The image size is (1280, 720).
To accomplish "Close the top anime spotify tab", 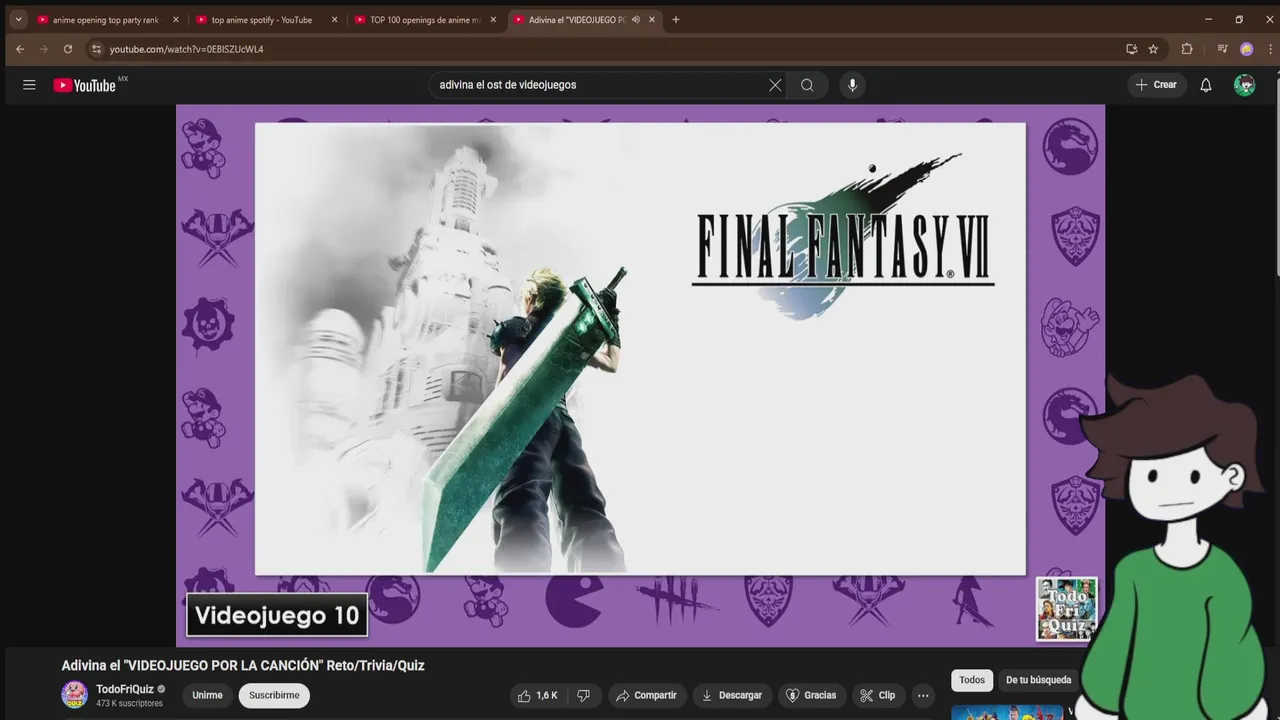I will click(x=334, y=20).
